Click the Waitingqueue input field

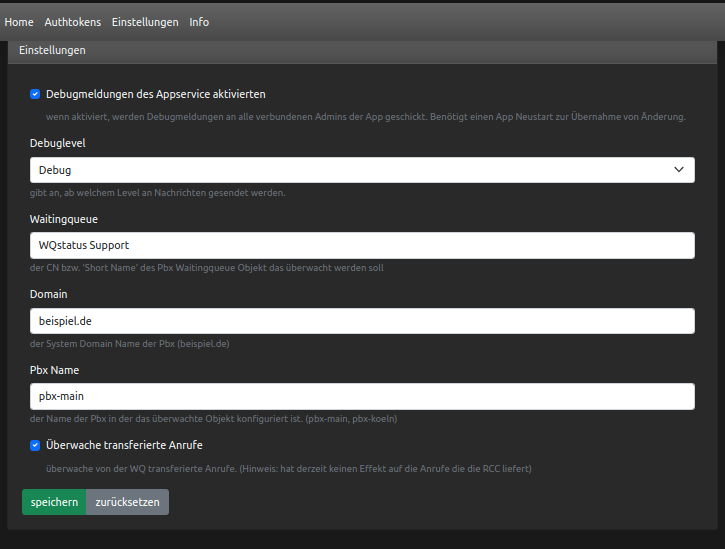362,246
